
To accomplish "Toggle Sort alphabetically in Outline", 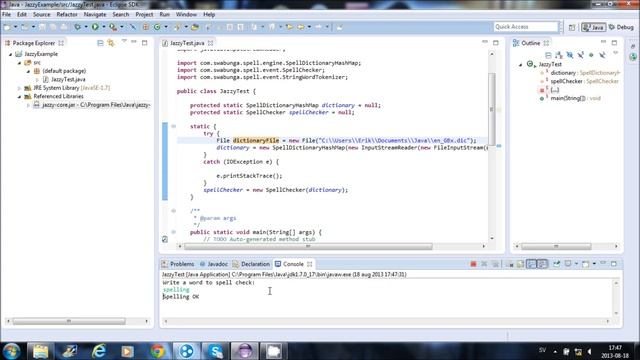I will pyautogui.click(x=559, y=55).
